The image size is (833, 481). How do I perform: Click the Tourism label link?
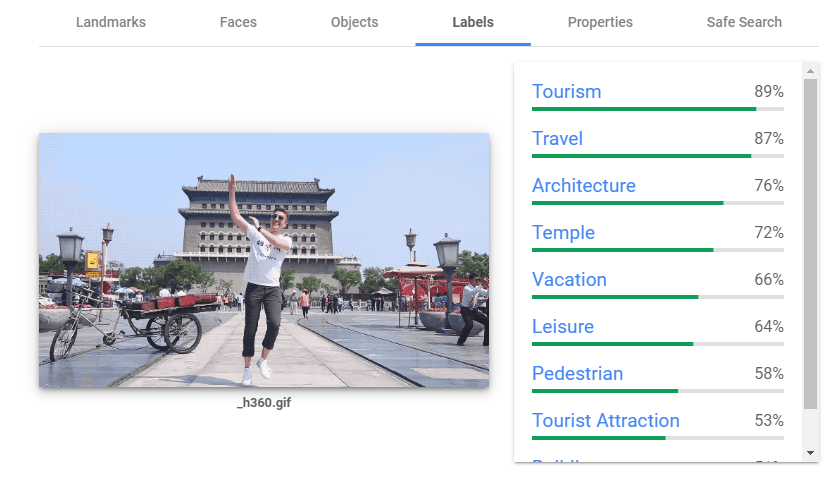tap(566, 92)
